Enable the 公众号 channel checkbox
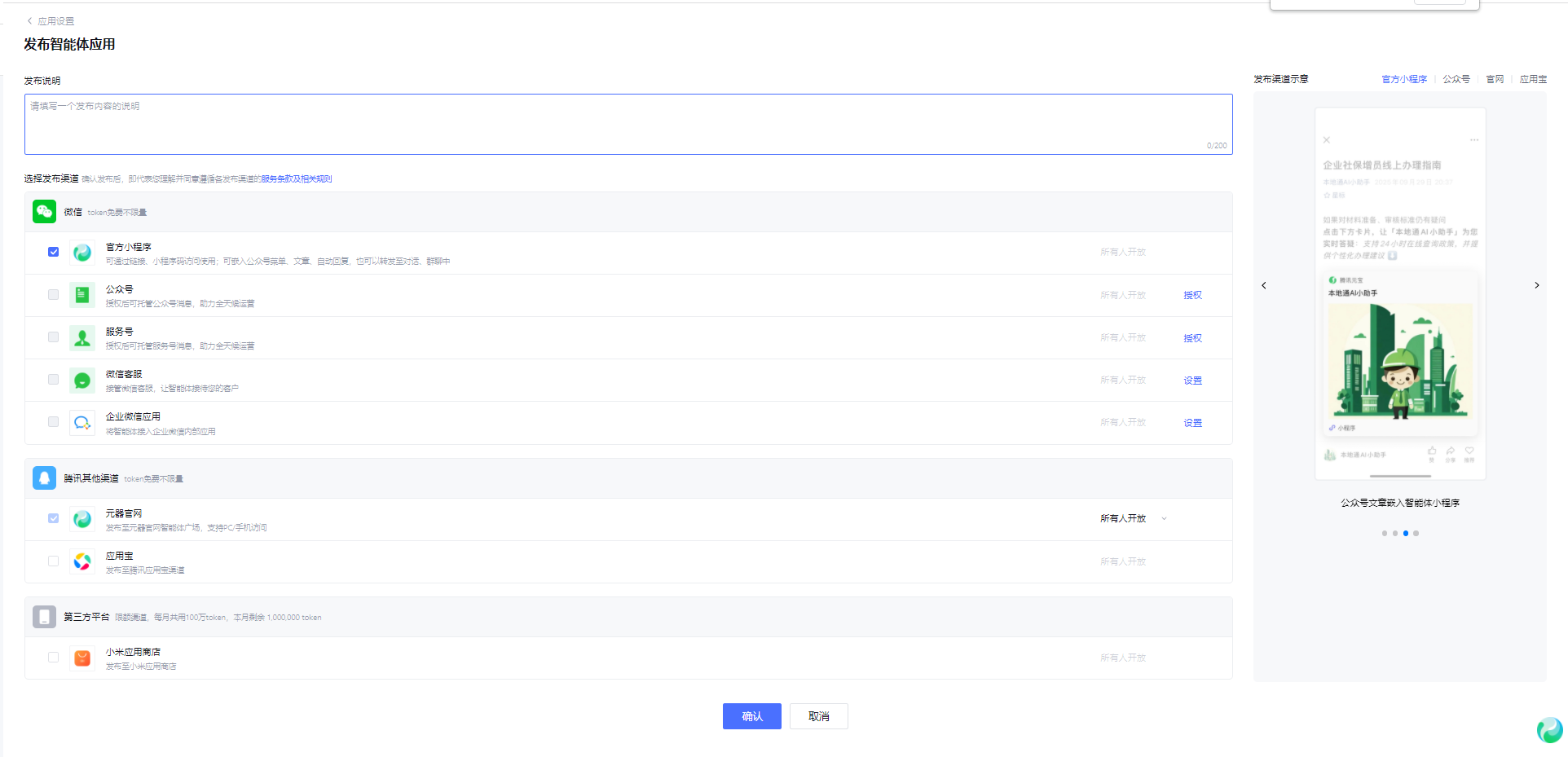Image resolution: width=1568 pixels, height=757 pixels. tap(54, 295)
